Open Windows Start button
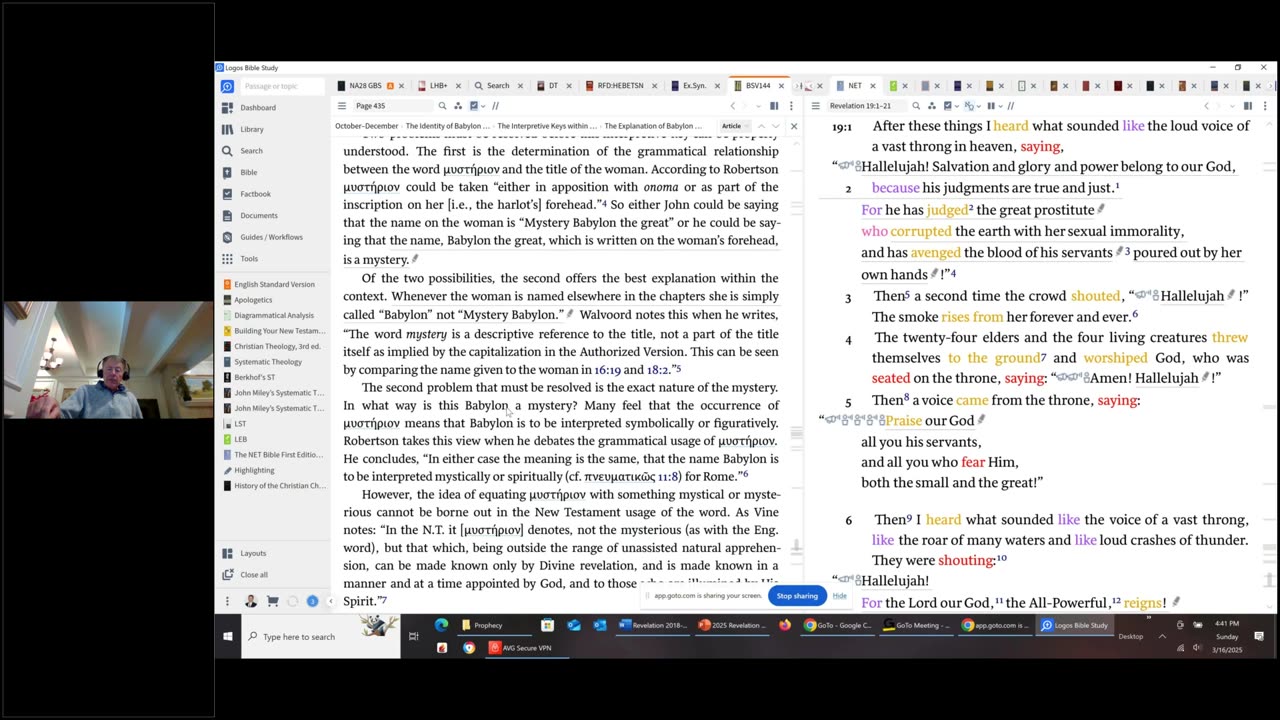The height and width of the screenshot is (720, 1280). coord(228,636)
